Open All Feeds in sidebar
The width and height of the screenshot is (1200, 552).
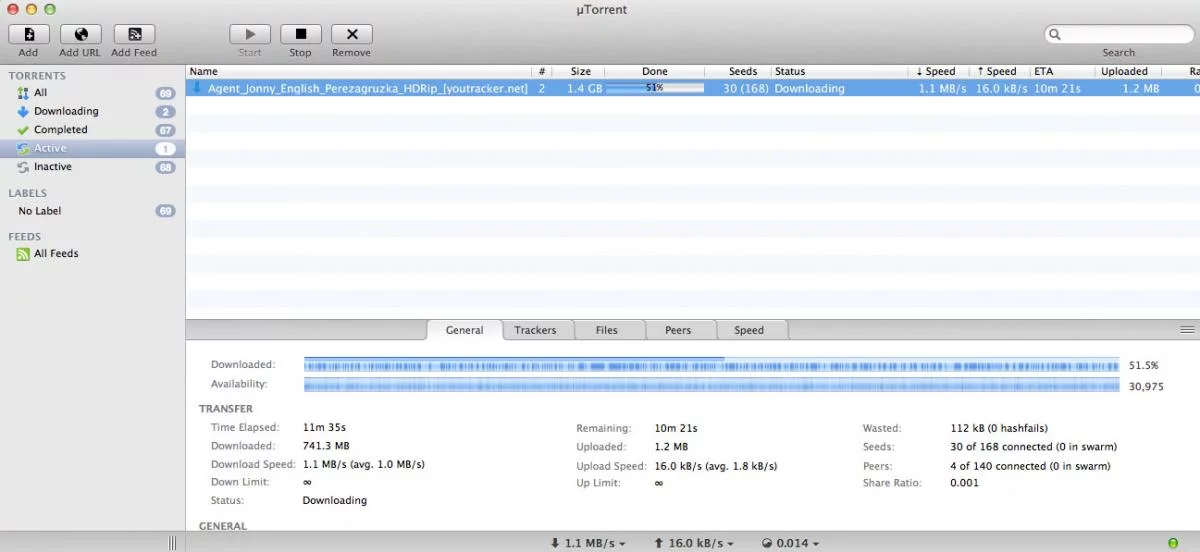pyautogui.click(x=55, y=254)
